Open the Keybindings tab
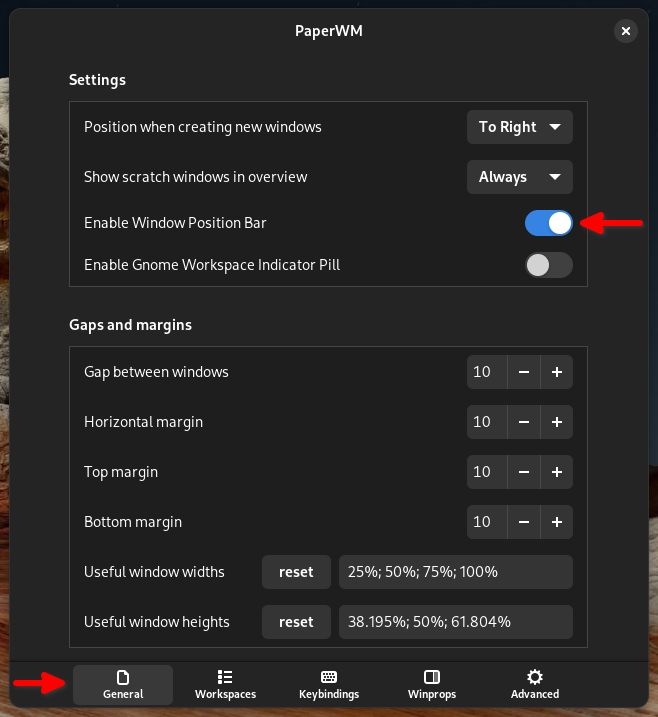Image resolution: width=658 pixels, height=717 pixels. point(329,685)
